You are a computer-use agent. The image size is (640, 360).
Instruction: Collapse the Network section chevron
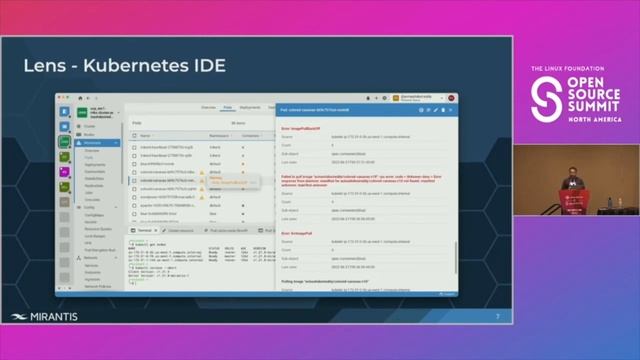116,258
